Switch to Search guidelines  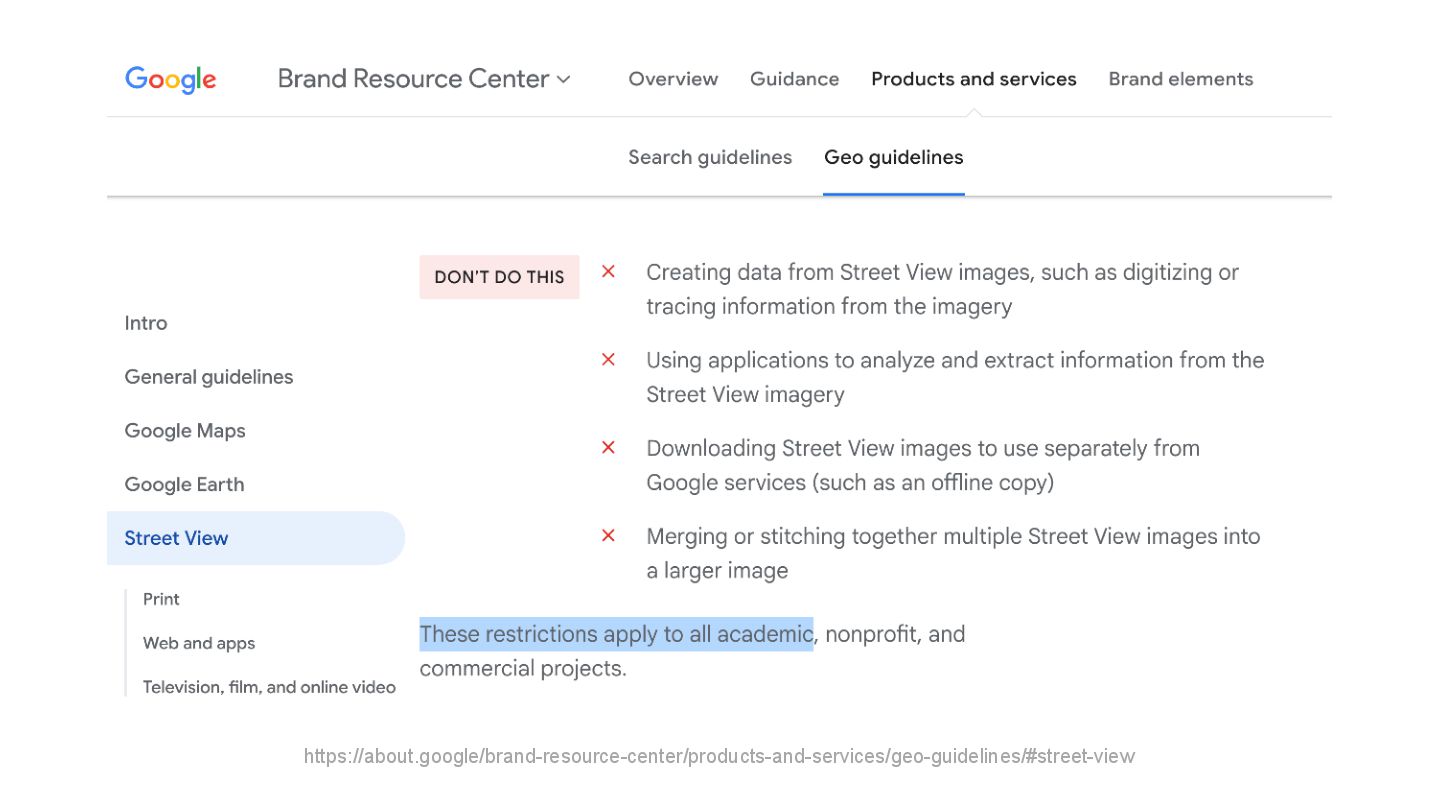[x=710, y=157]
